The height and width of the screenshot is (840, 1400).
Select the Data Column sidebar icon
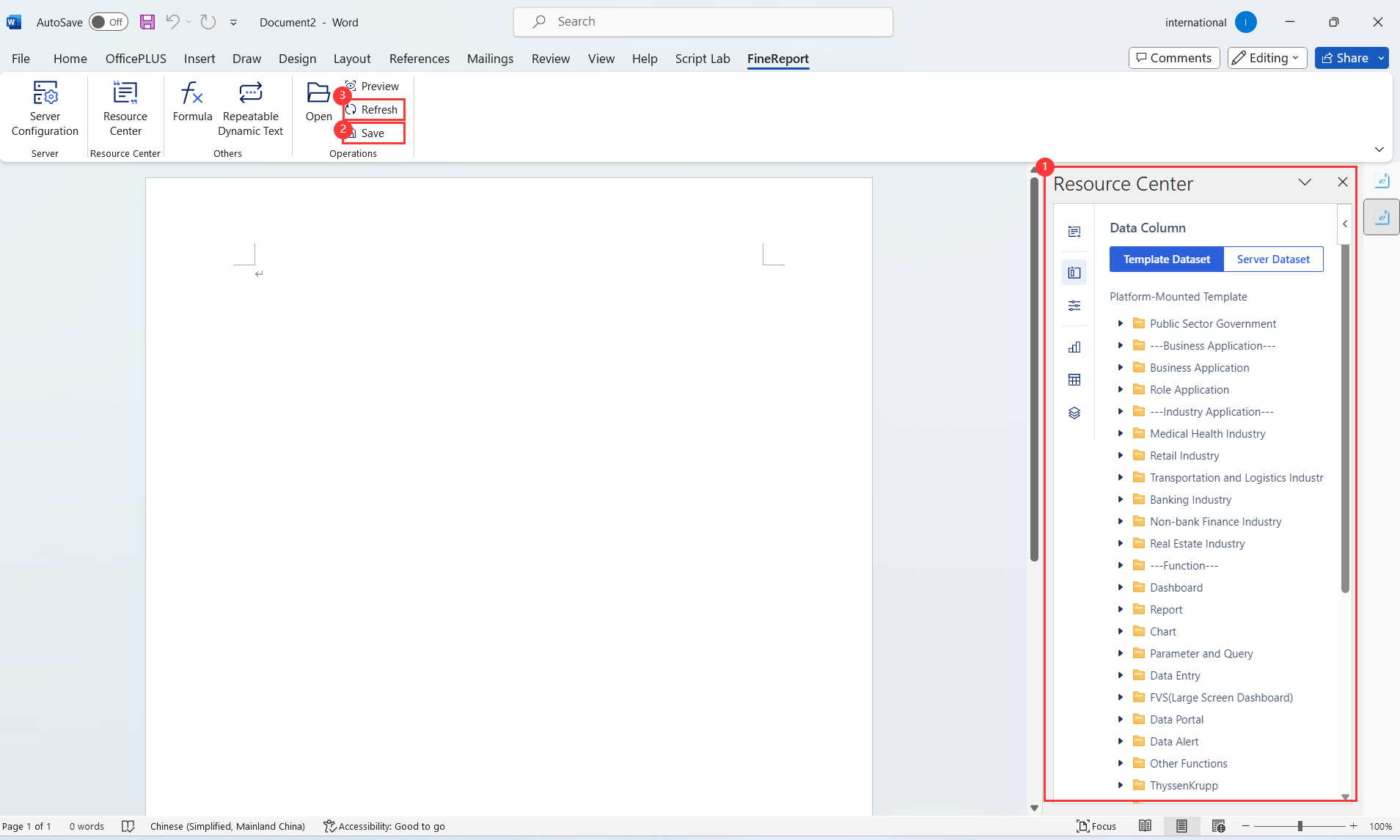[x=1074, y=273]
